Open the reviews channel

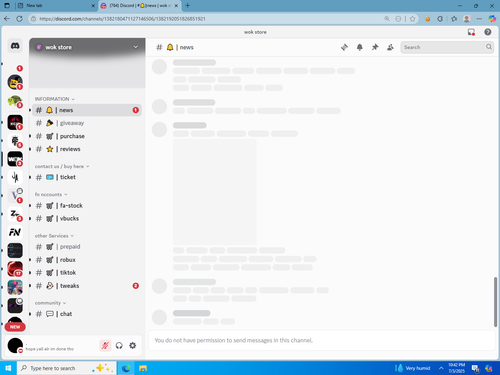coord(87,149)
